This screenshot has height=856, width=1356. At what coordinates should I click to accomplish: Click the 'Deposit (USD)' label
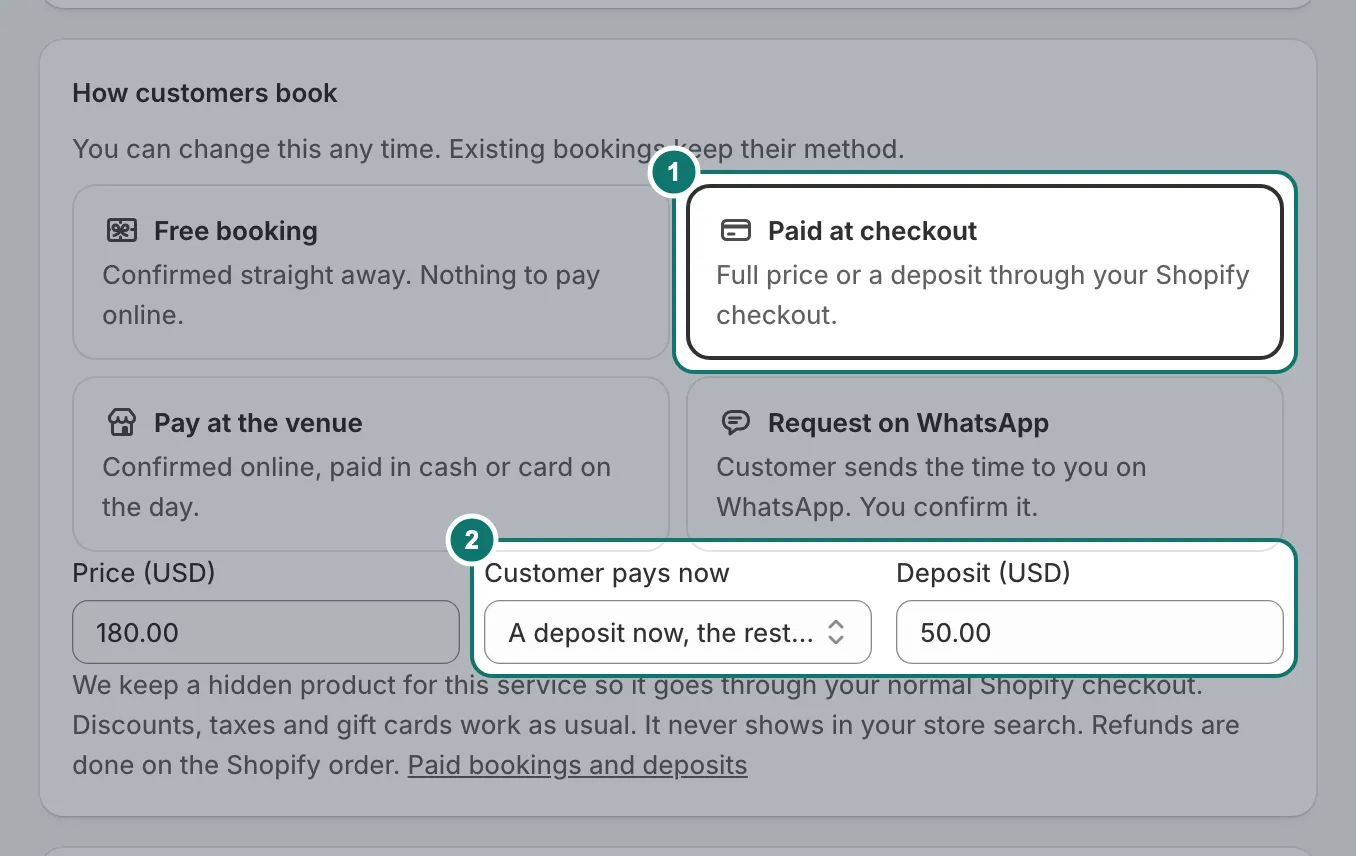[983, 574]
